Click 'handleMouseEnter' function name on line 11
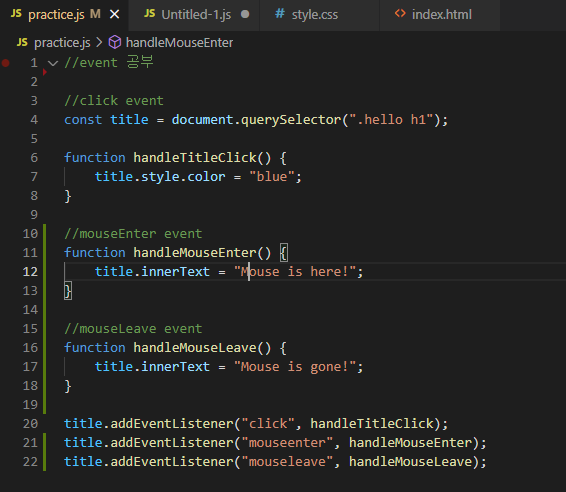566x492 pixels. (x=195, y=253)
